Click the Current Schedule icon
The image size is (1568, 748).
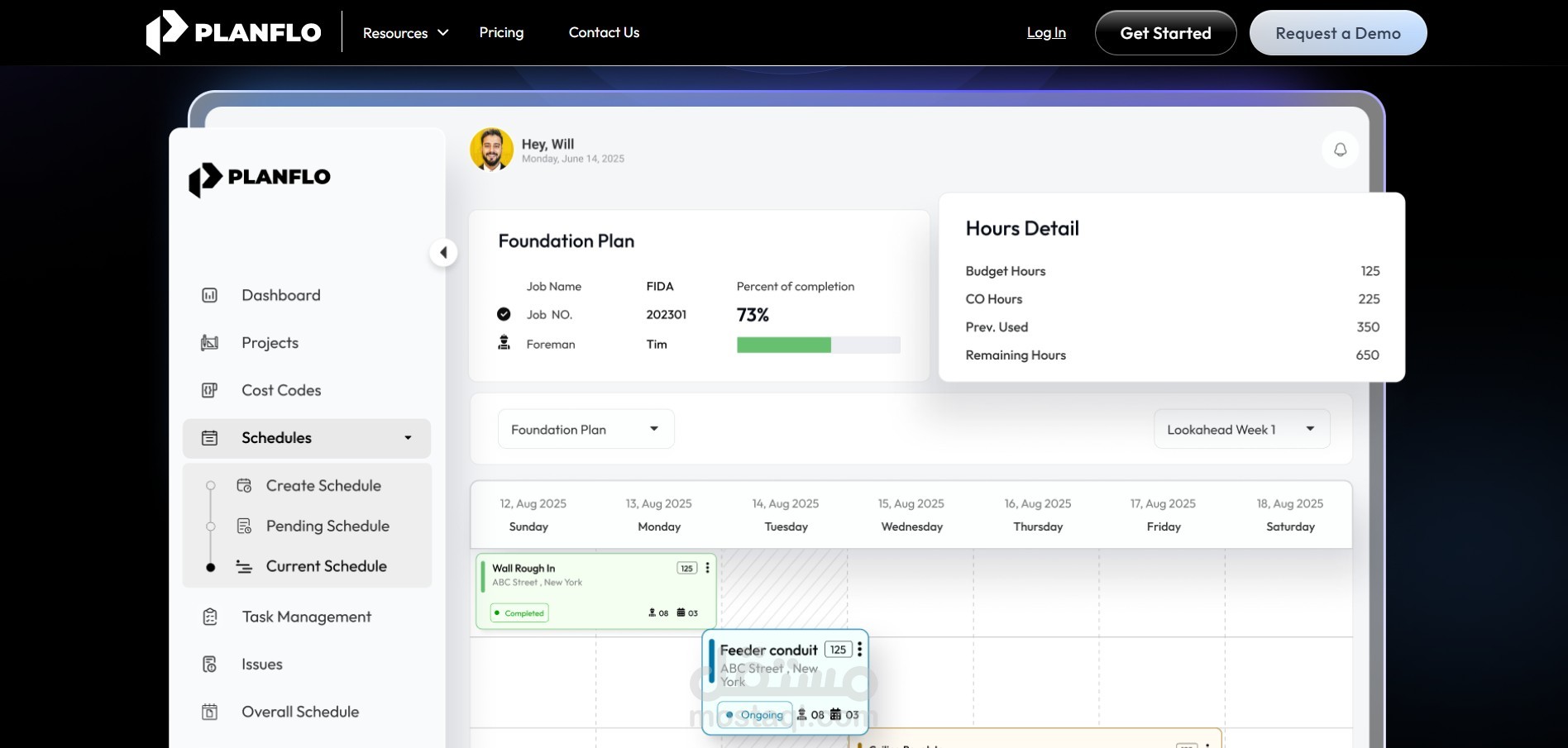(x=244, y=566)
